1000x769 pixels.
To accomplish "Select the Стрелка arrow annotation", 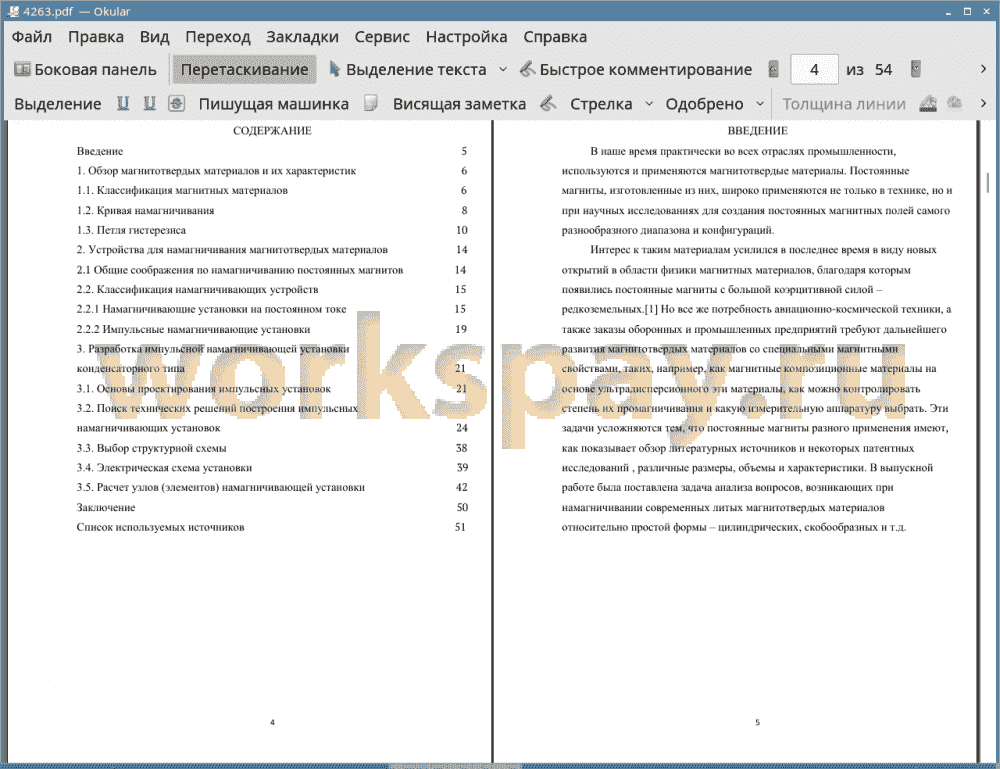I will point(601,104).
